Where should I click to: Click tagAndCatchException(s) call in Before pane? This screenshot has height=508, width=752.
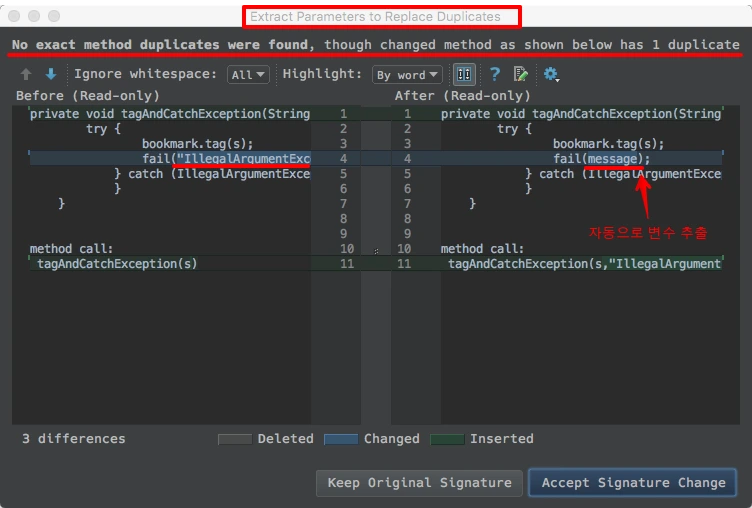click(x=117, y=264)
